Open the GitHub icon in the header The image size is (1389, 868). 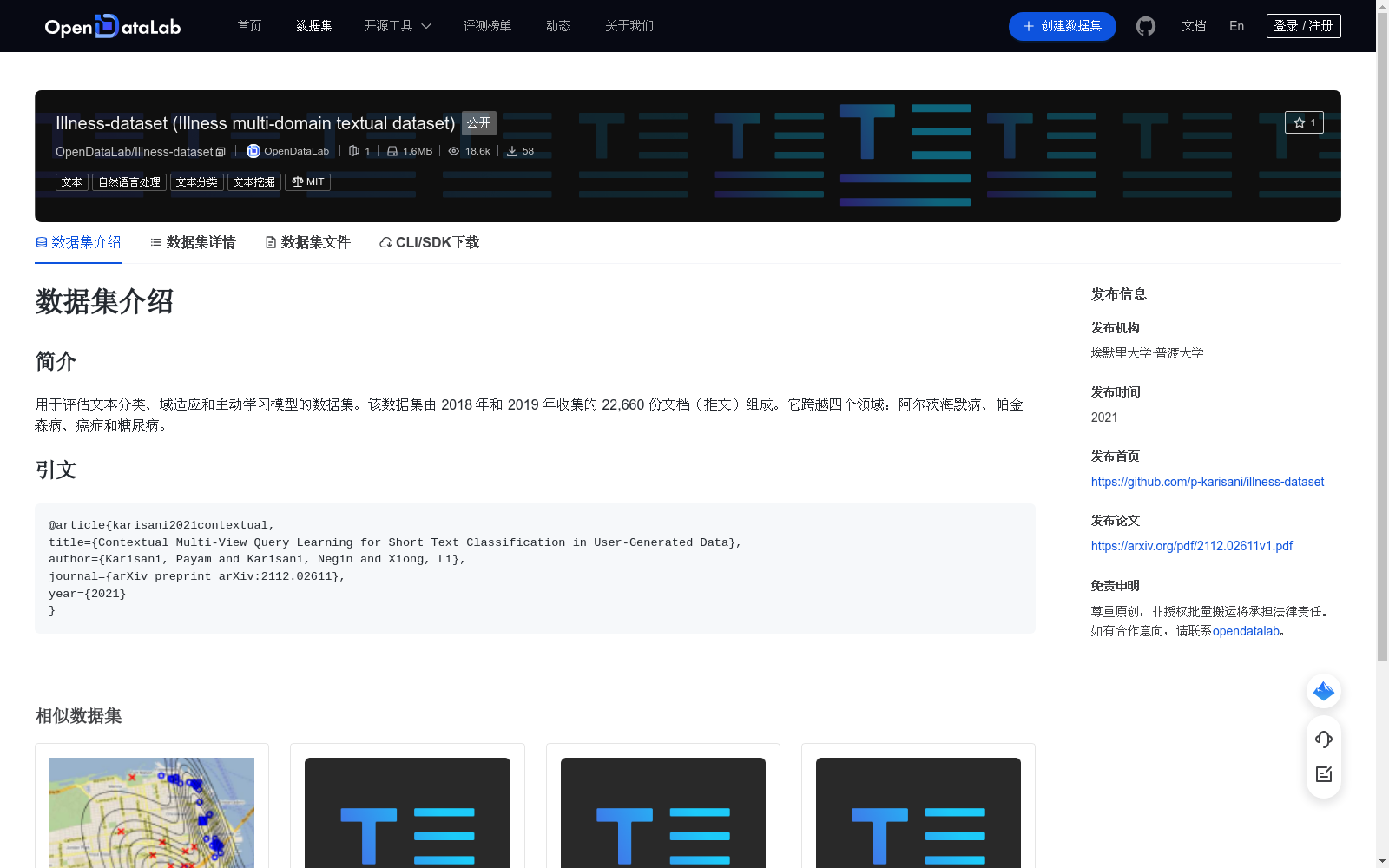tap(1146, 26)
